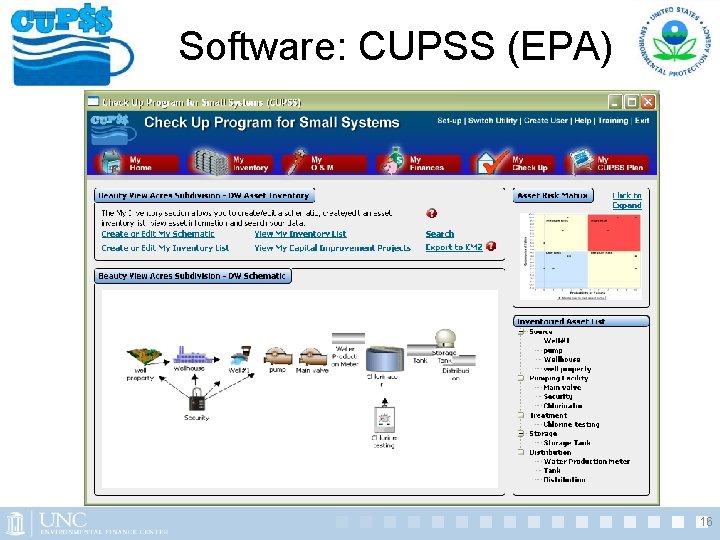Click the Search link
The image size is (720, 540).
point(439,234)
